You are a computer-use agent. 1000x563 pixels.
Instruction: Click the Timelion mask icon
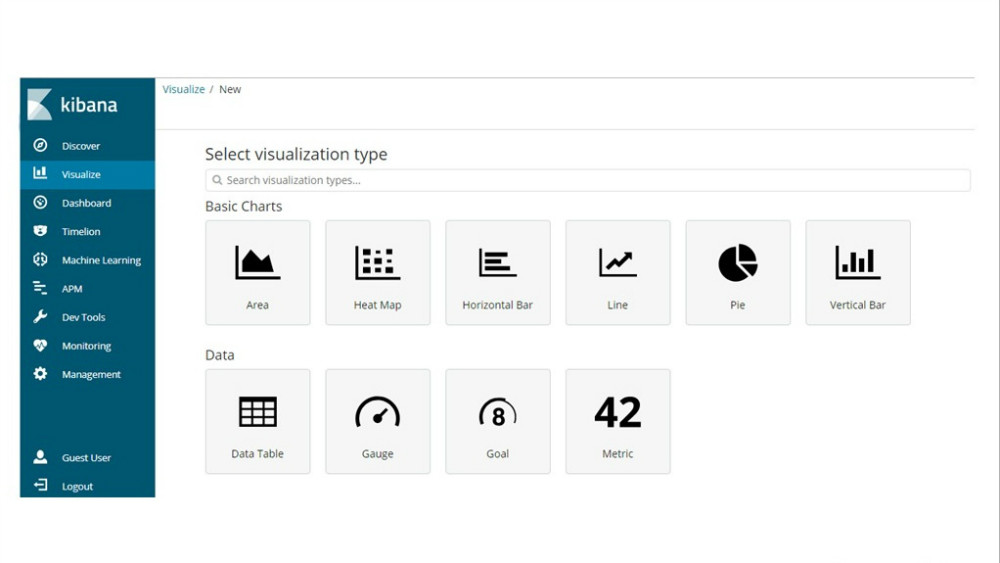40,231
